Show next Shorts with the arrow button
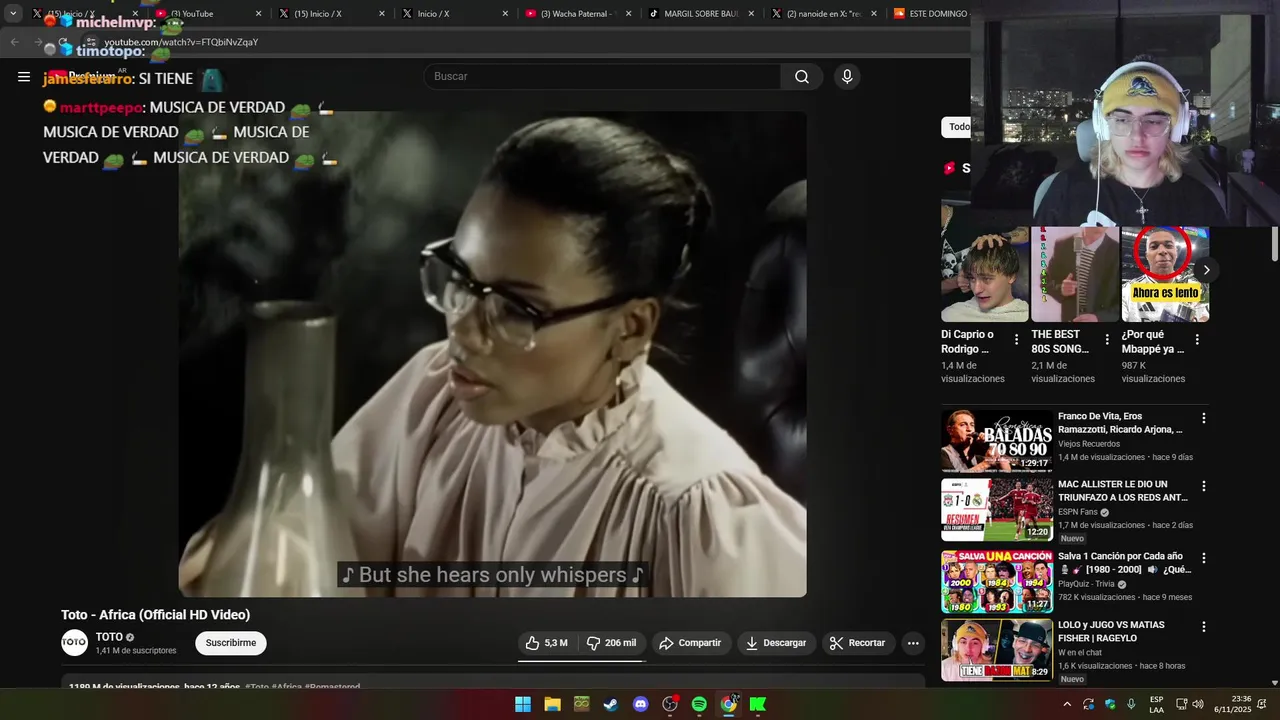The image size is (1280, 720). (x=1206, y=270)
